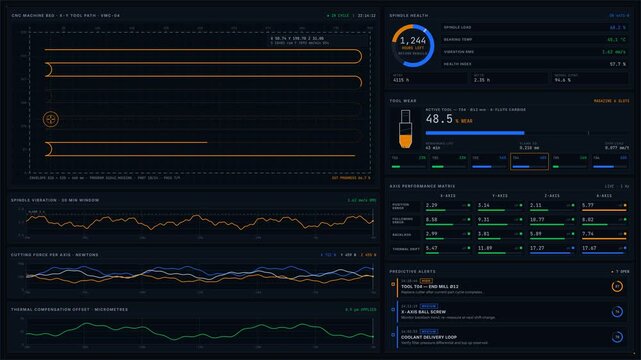Click the orange Magazine slots label in Tool Wear
The image size is (641, 360).
[611, 101]
